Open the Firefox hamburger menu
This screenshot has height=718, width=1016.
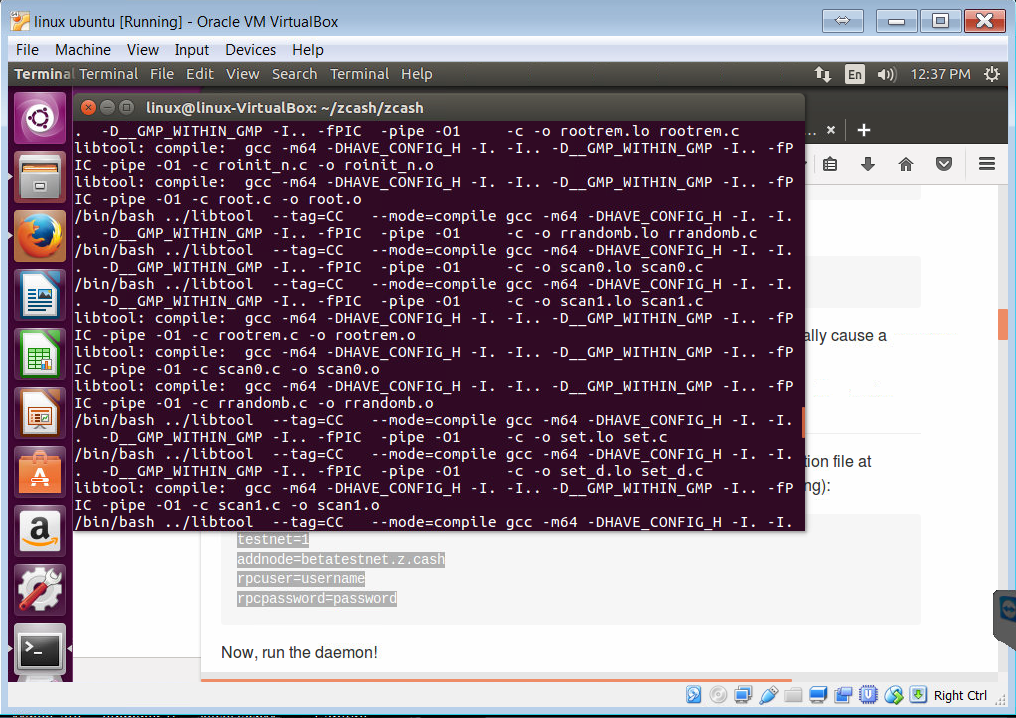pos(987,164)
